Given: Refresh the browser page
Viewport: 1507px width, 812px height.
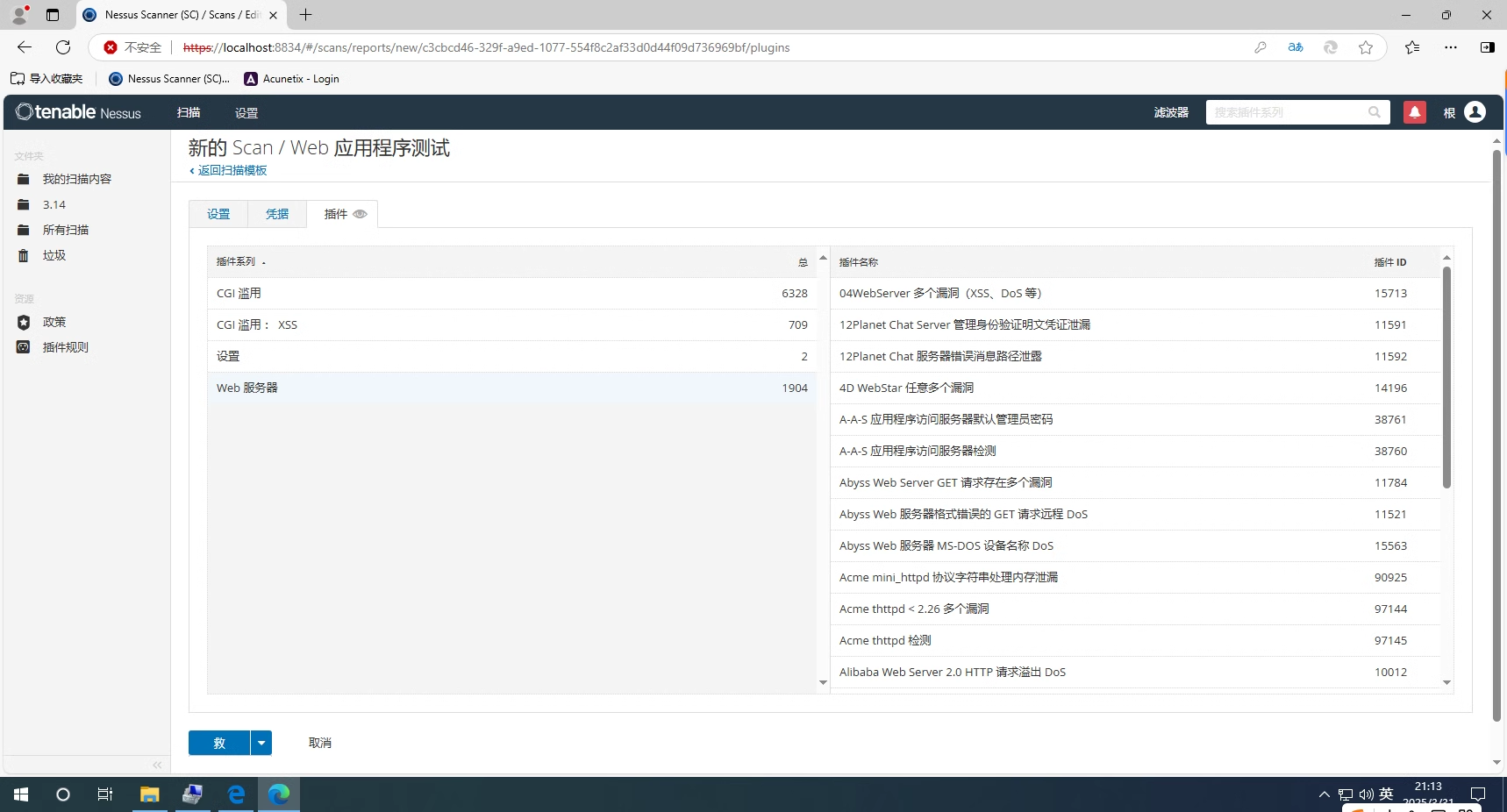Looking at the screenshot, I should 63,47.
